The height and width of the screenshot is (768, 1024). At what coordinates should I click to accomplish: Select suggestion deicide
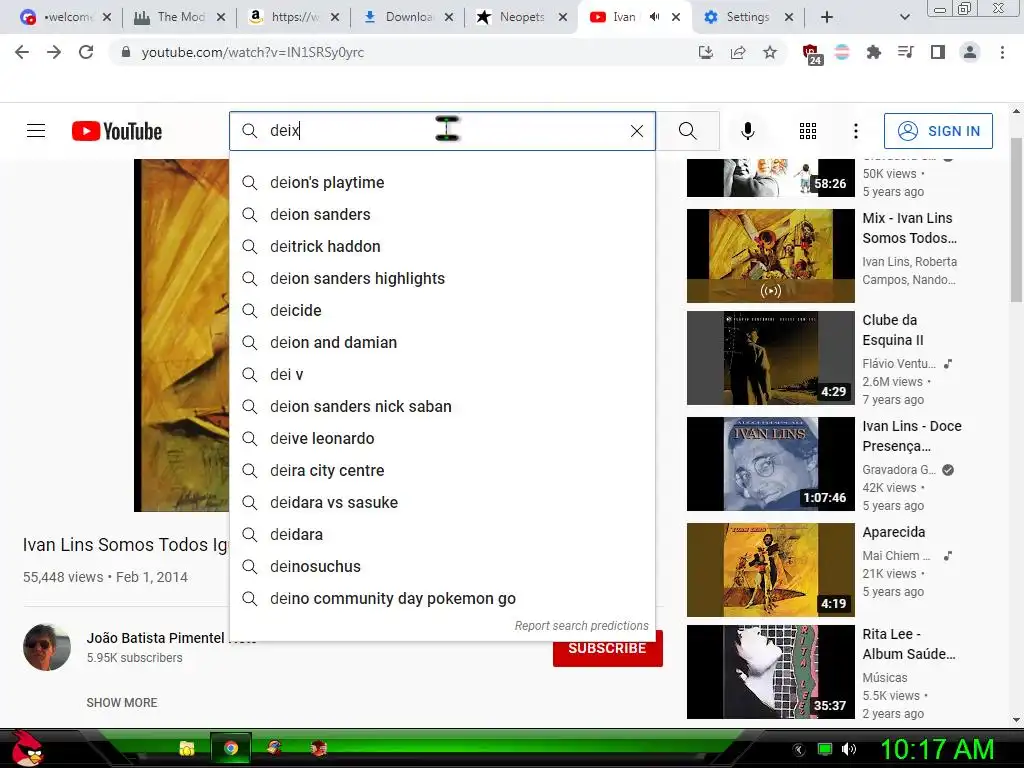pyautogui.click(x=442, y=310)
